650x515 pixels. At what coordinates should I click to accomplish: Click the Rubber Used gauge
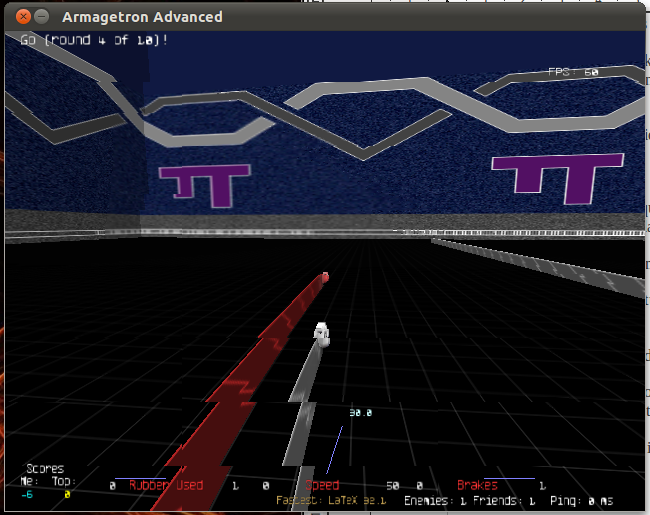click(166, 485)
